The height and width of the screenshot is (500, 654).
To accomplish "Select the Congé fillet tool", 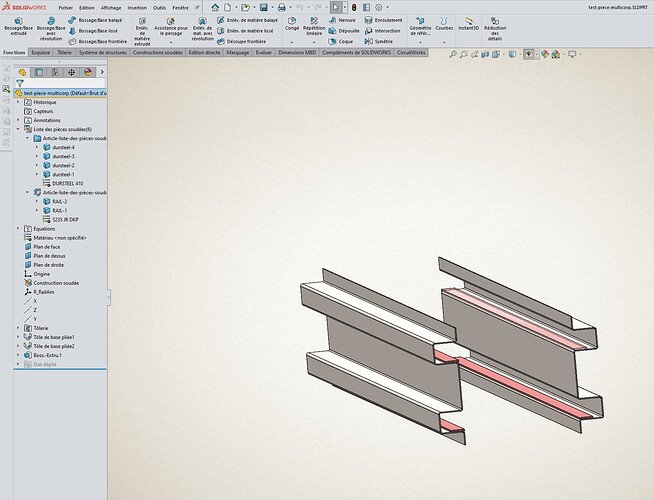I will pyautogui.click(x=292, y=24).
